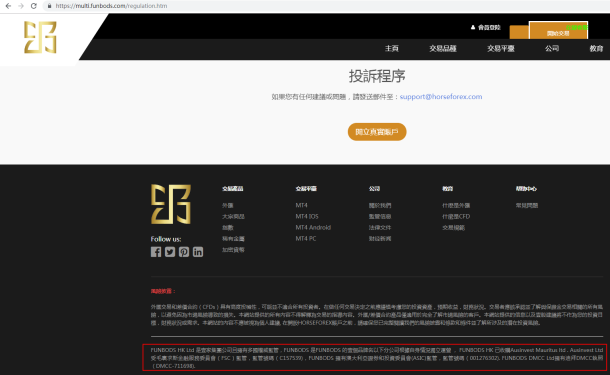Click the 指數 footer link

click(x=228, y=228)
